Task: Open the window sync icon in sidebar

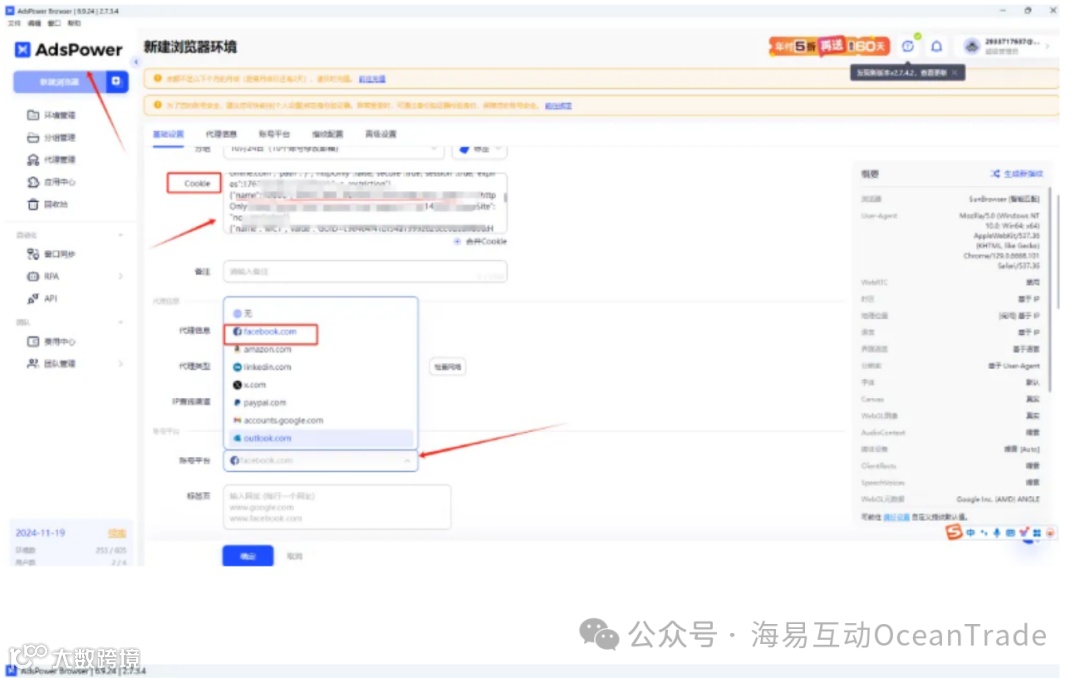Action: point(33,254)
